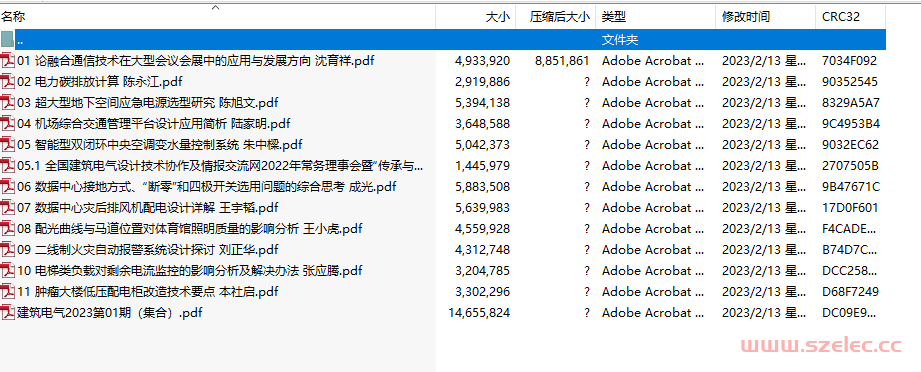Select file 建筑电气2023第01期（集合）.pdf

pos(110,313)
